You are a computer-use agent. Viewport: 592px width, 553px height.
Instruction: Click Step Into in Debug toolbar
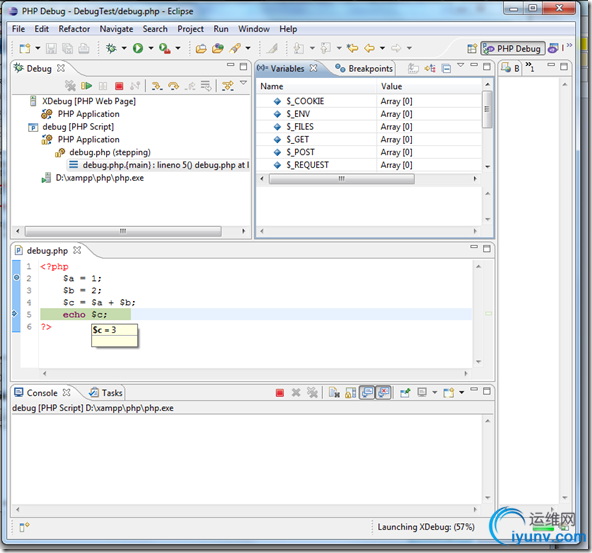[157, 86]
